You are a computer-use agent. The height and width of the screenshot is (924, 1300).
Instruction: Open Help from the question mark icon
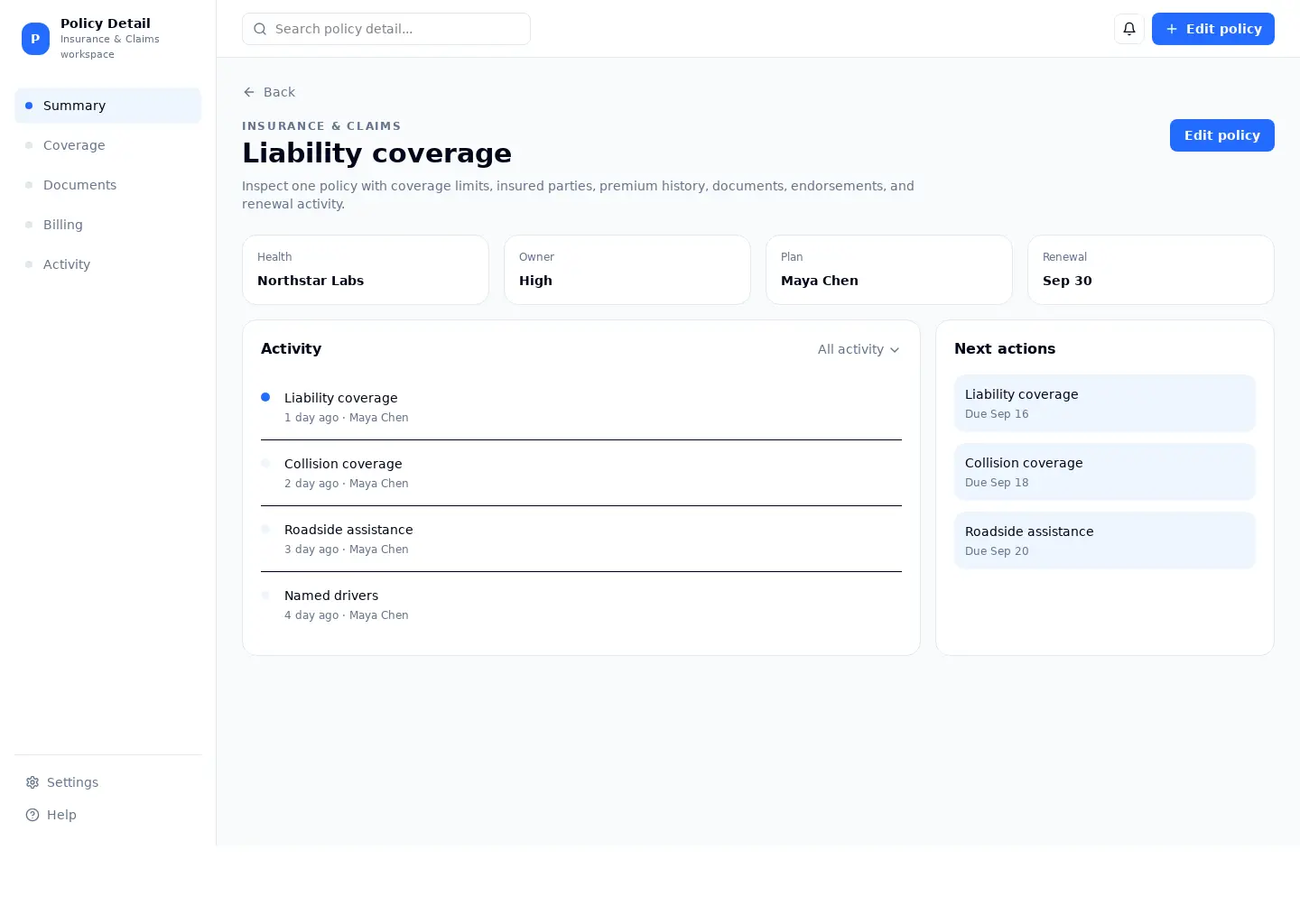point(32,815)
